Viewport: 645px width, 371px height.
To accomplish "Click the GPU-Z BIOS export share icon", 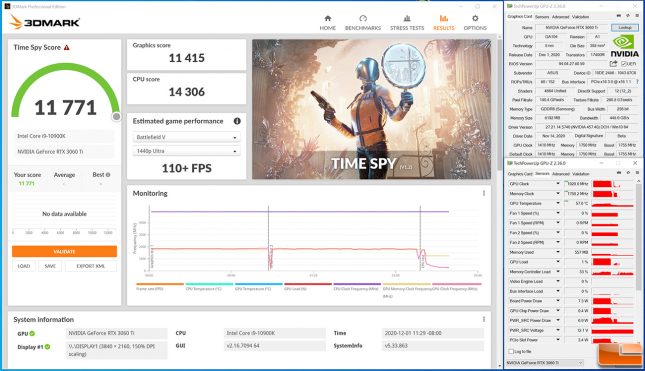I will (613, 64).
